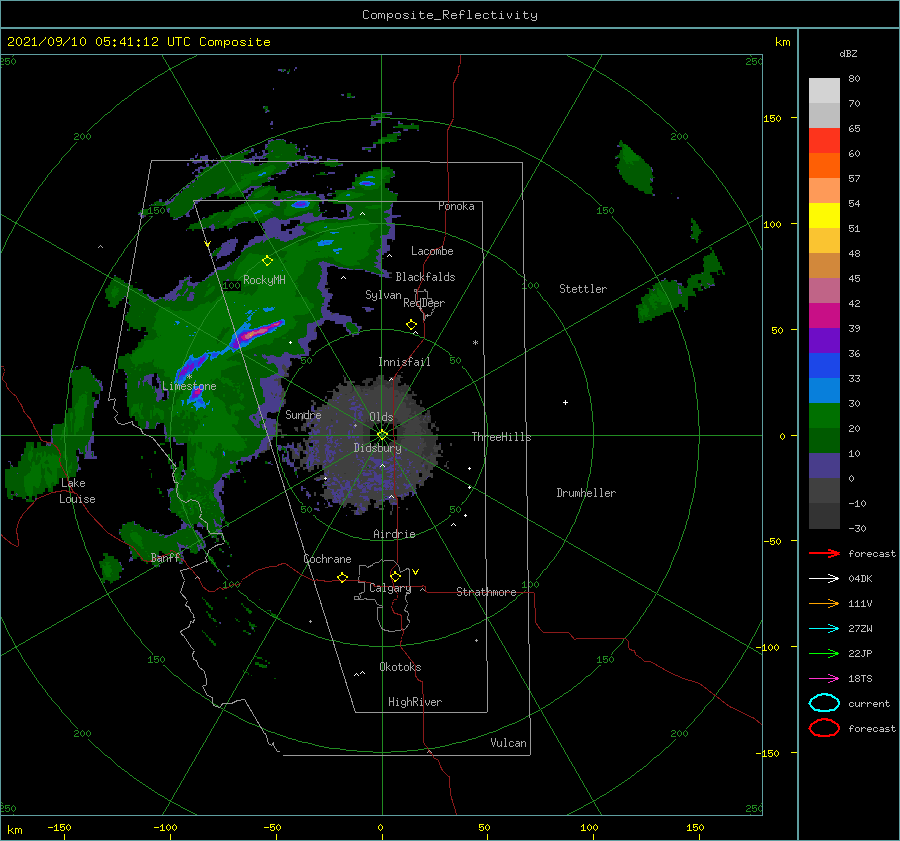Image resolution: width=900 pixels, height=841 pixels.
Task: Click the Lacombe city label
Action: click(x=432, y=251)
